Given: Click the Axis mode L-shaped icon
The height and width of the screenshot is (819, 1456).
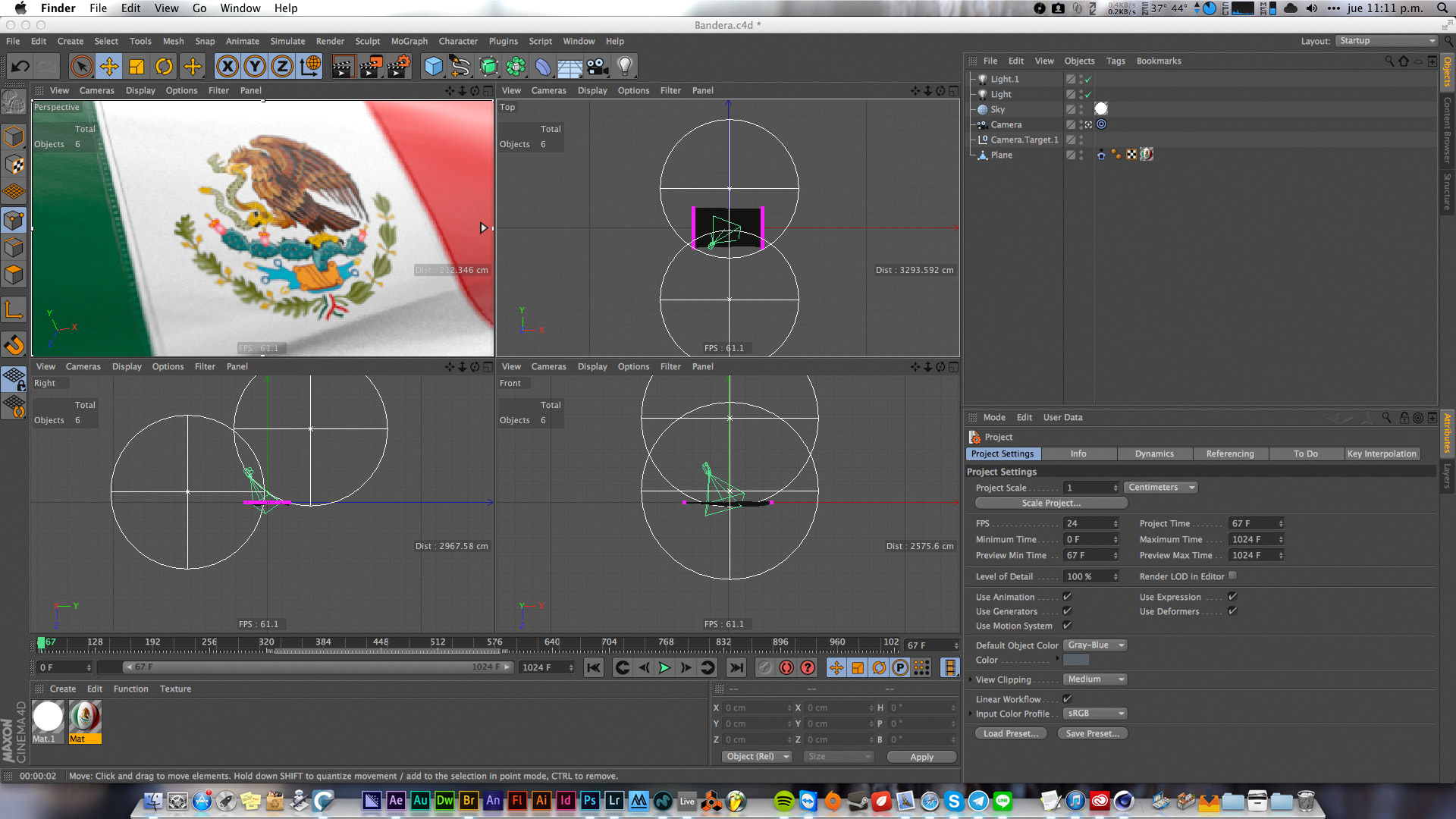Looking at the screenshot, I should [x=14, y=310].
